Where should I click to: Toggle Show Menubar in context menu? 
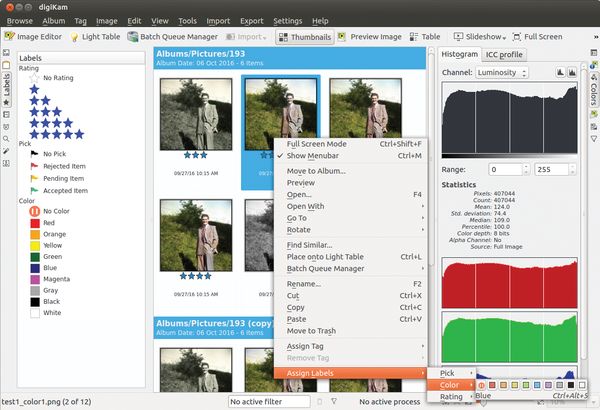coord(351,156)
